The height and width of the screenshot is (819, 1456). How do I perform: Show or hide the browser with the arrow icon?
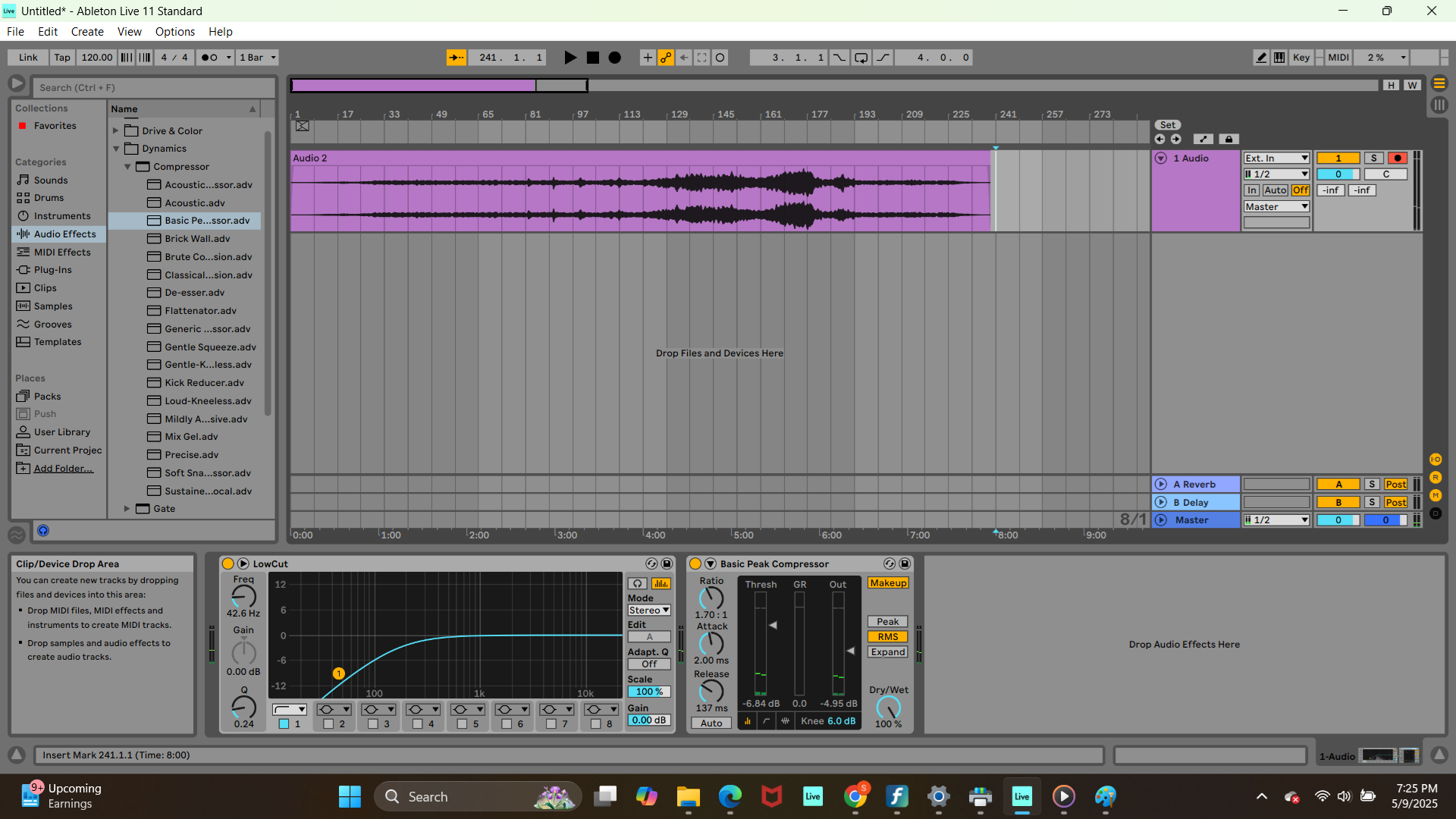point(17,83)
